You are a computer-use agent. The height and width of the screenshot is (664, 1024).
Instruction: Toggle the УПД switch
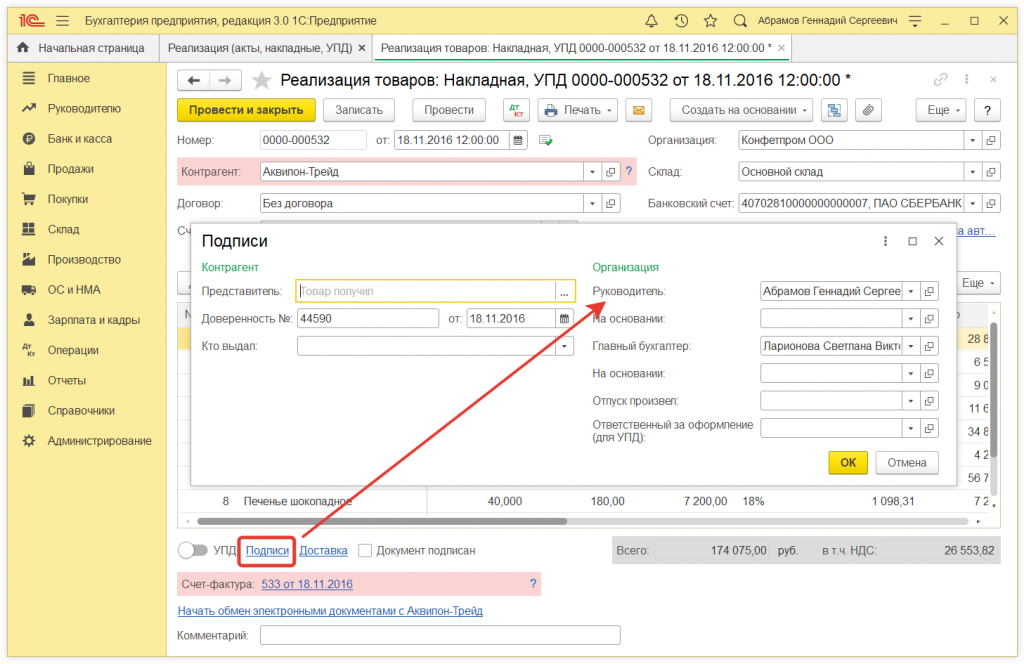point(192,550)
